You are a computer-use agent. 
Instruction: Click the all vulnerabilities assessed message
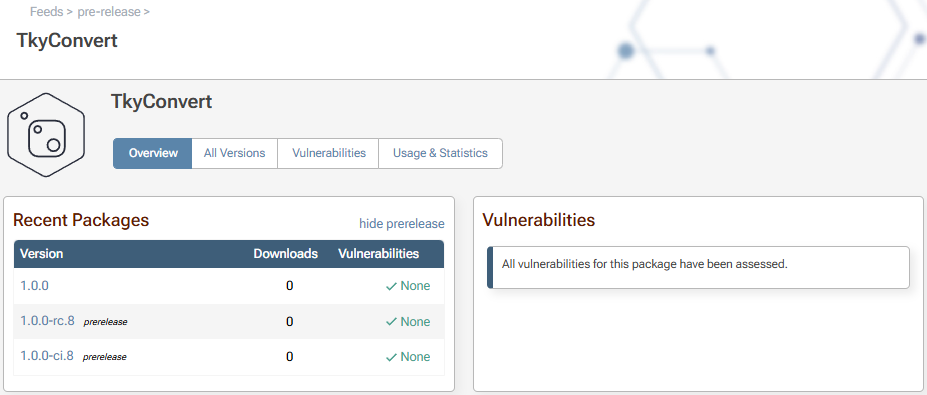644,264
